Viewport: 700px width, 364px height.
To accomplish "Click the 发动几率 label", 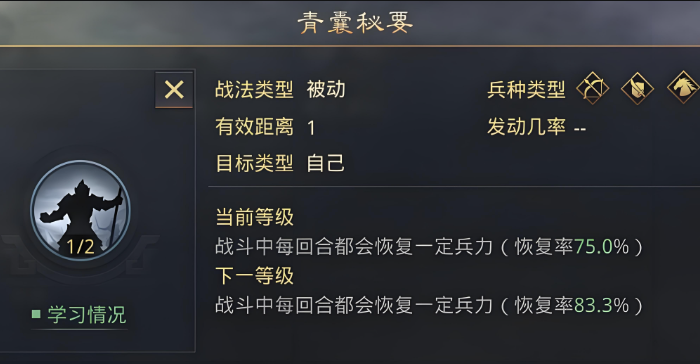I will [526, 127].
